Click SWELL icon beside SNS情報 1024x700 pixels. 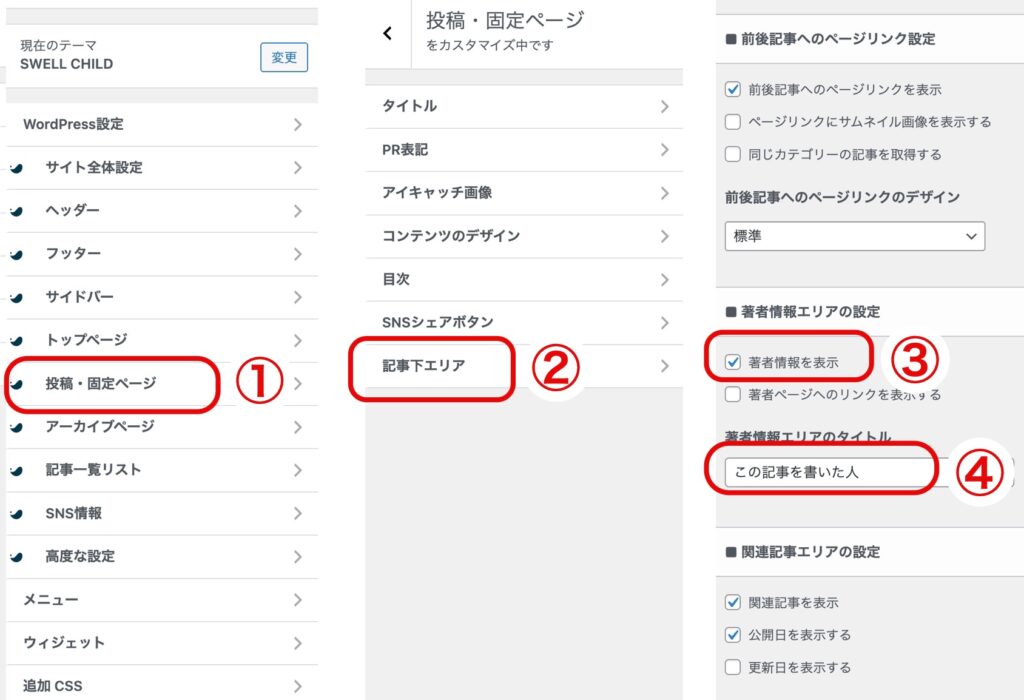pos(16,513)
